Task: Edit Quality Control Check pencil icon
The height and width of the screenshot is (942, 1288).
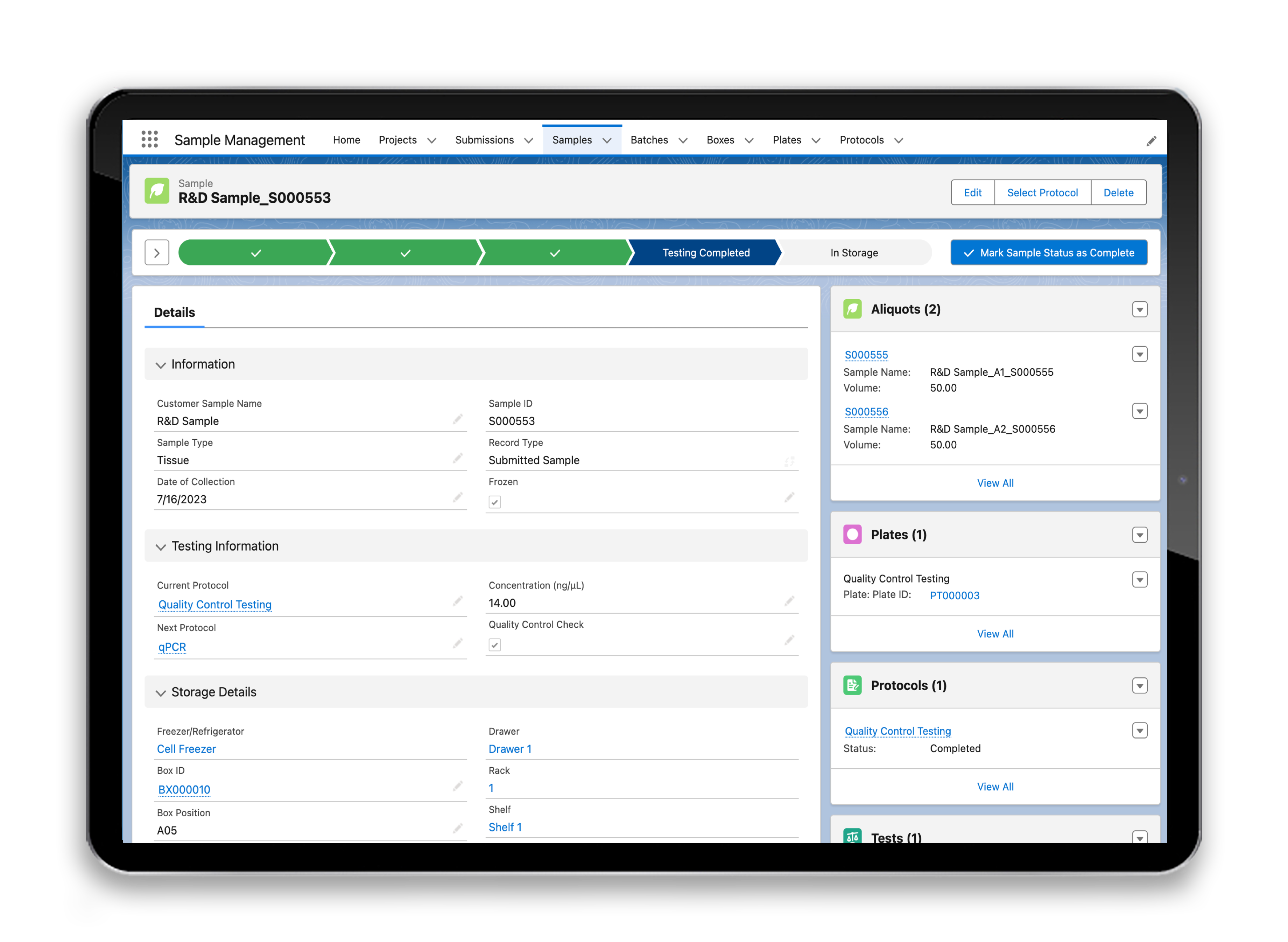Action: pyautogui.click(x=789, y=640)
